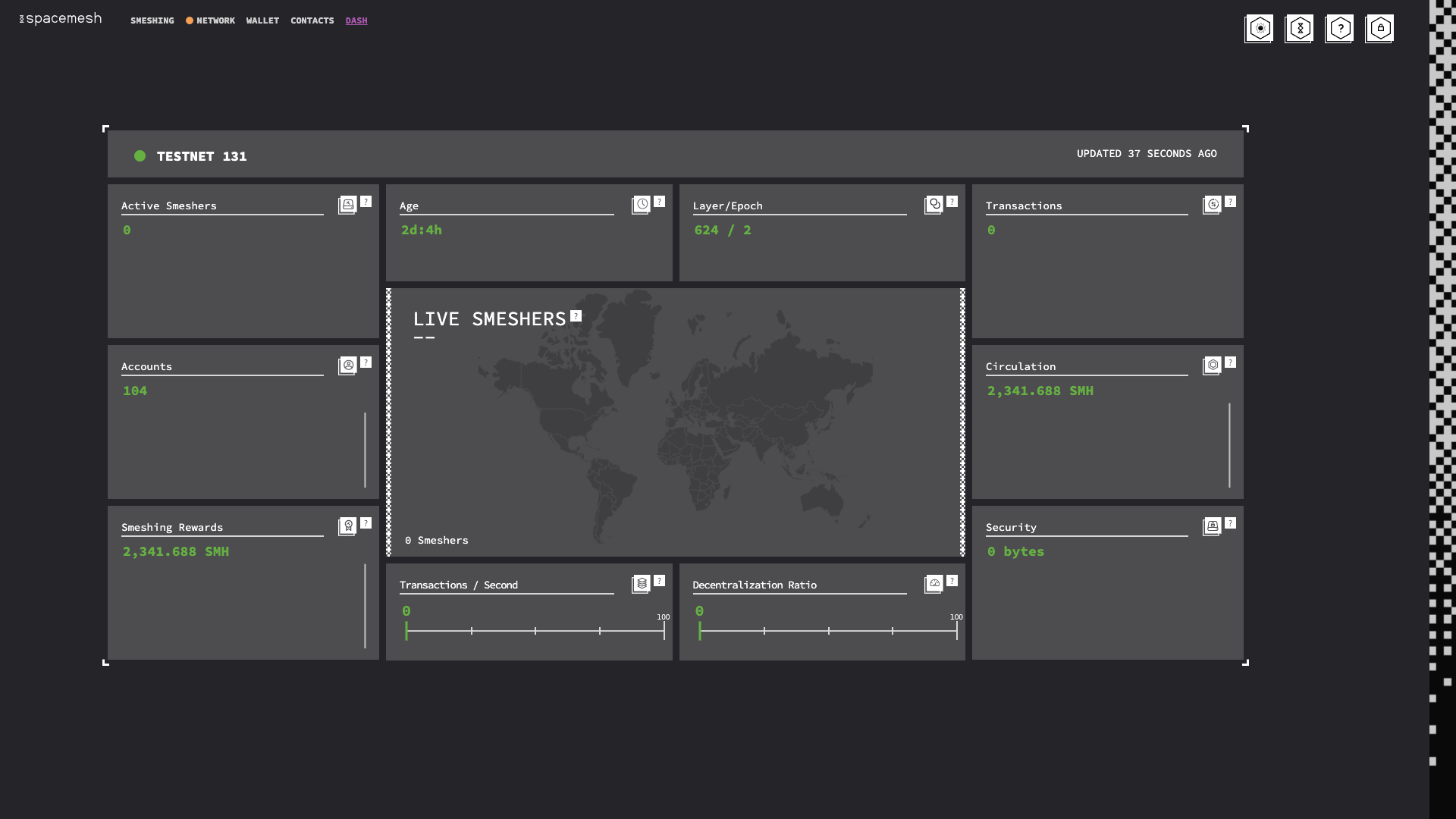The height and width of the screenshot is (819, 1456).
Task: Open the Layer/Epoch help question mark
Action: click(952, 202)
